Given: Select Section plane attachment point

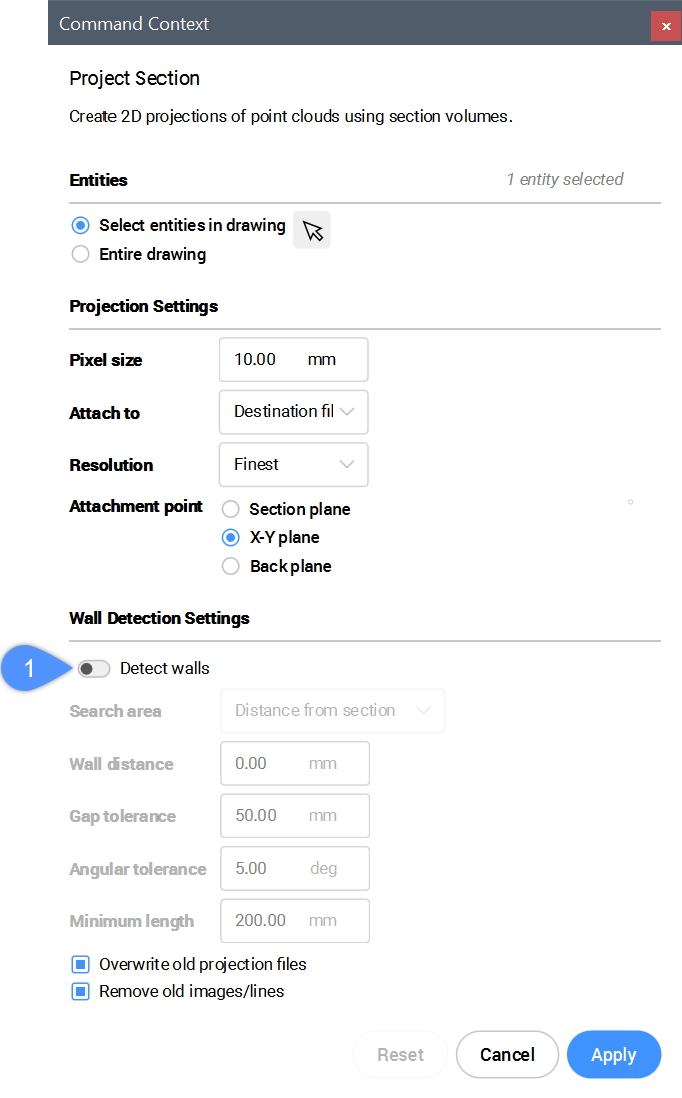Looking at the screenshot, I should point(231,510).
